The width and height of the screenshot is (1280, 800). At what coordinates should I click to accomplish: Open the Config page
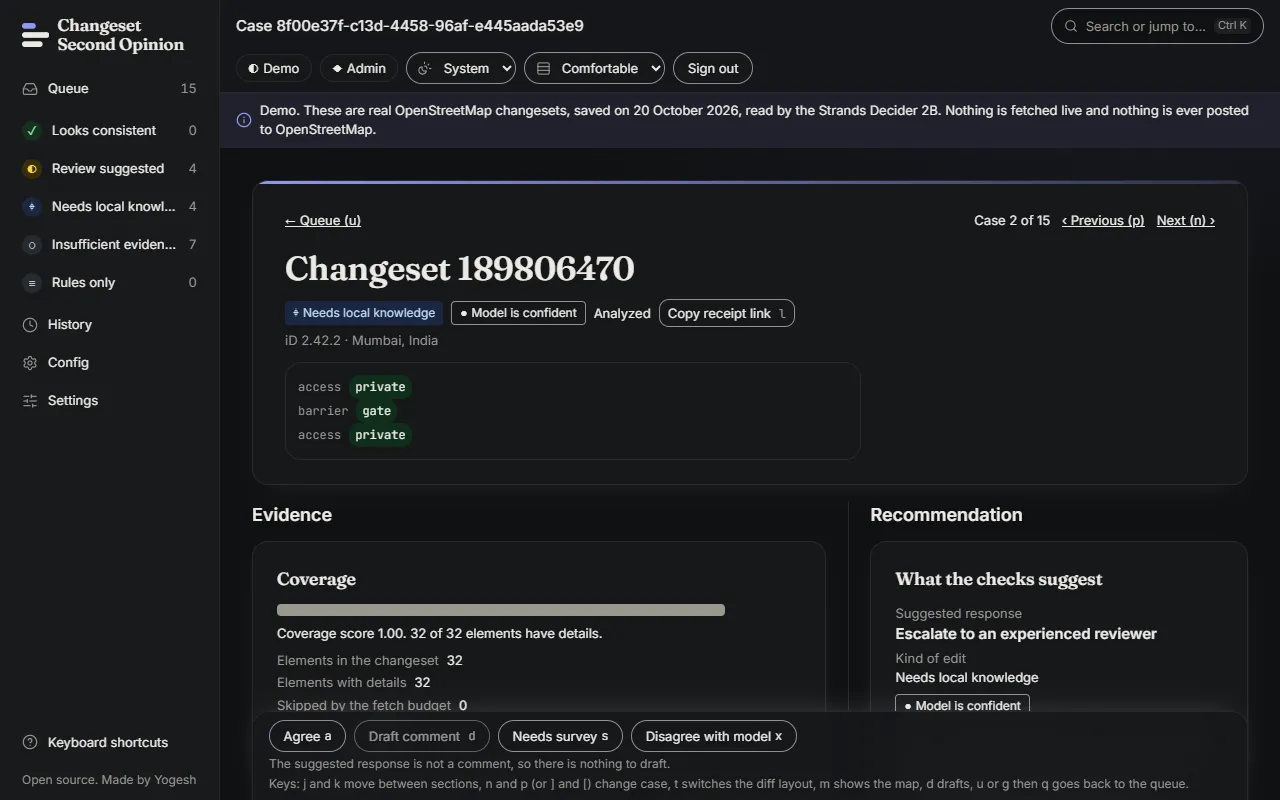[109, 362]
